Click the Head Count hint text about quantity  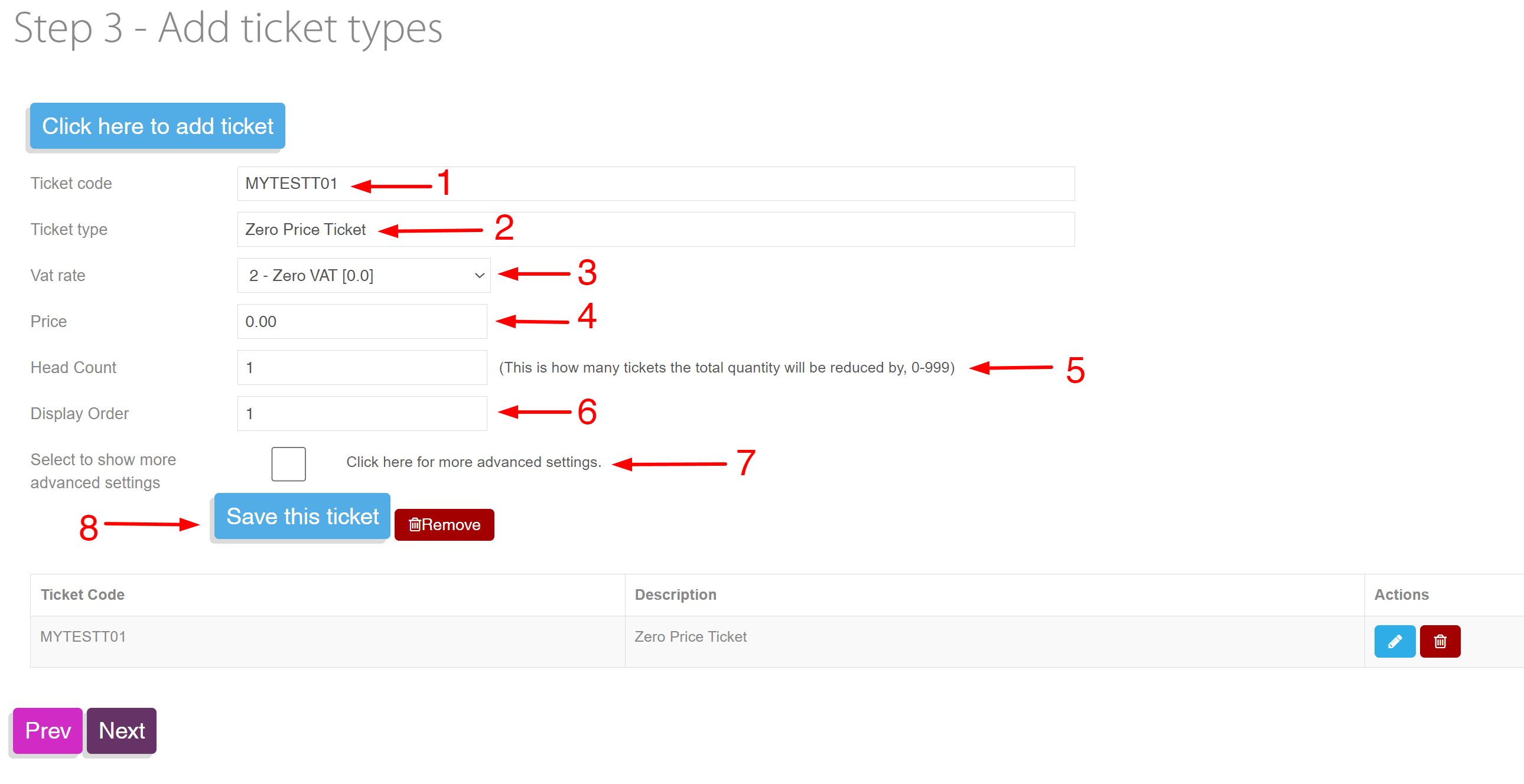tap(727, 368)
